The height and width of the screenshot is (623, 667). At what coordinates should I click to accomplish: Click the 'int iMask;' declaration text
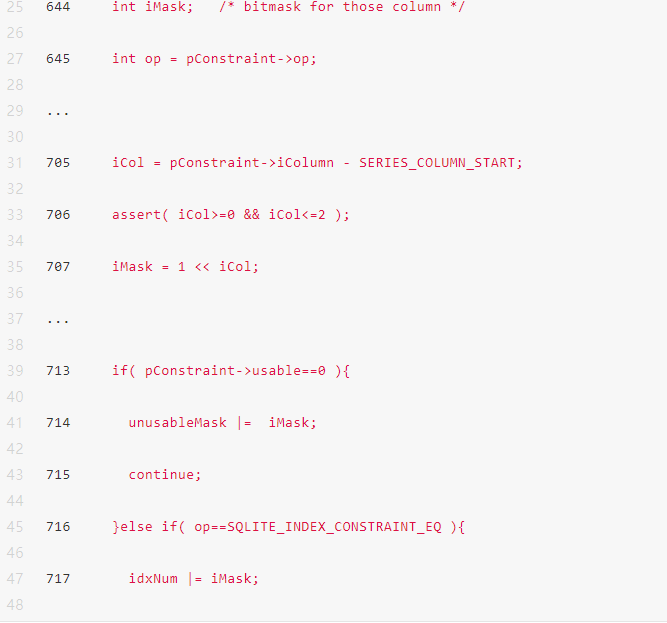click(x=153, y=6)
